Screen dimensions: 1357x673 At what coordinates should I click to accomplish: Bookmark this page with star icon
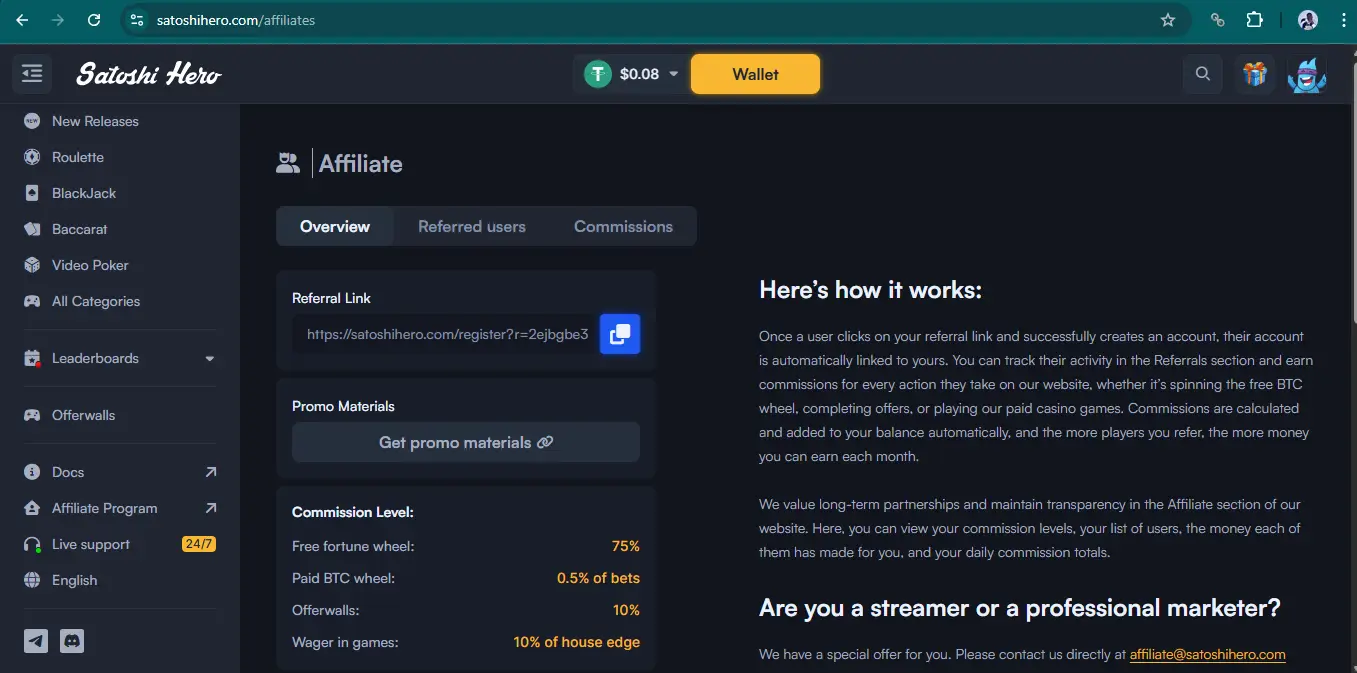tap(1167, 20)
